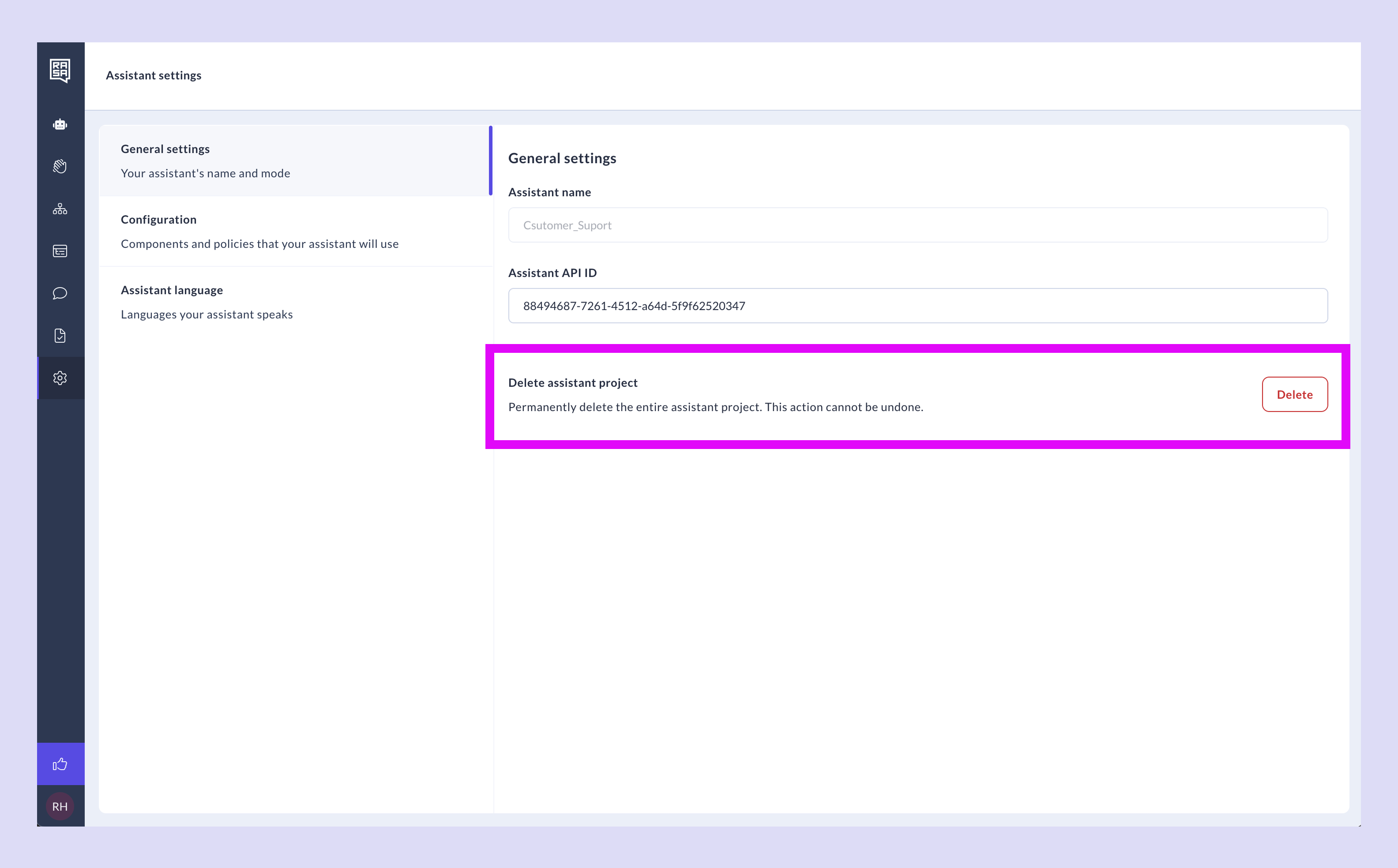Image resolution: width=1398 pixels, height=868 pixels.
Task: Click the Assistant API ID label
Action: pyautogui.click(x=552, y=273)
